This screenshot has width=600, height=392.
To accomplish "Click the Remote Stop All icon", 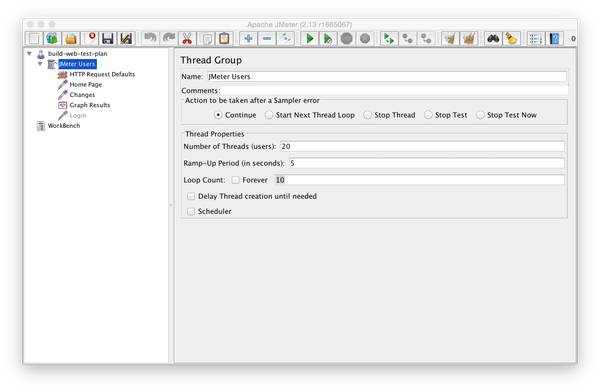I will coord(408,39).
